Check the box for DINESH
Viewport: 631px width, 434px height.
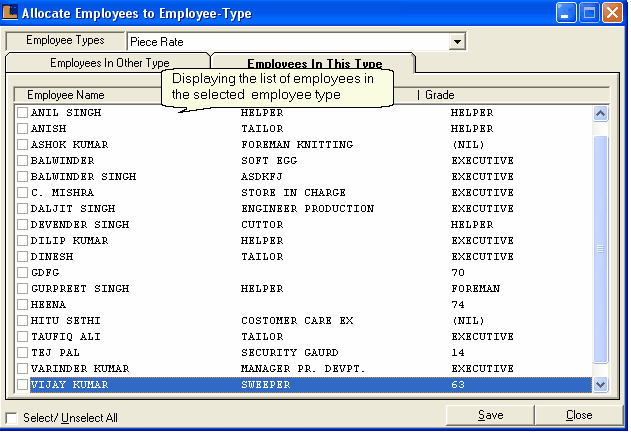23,256
